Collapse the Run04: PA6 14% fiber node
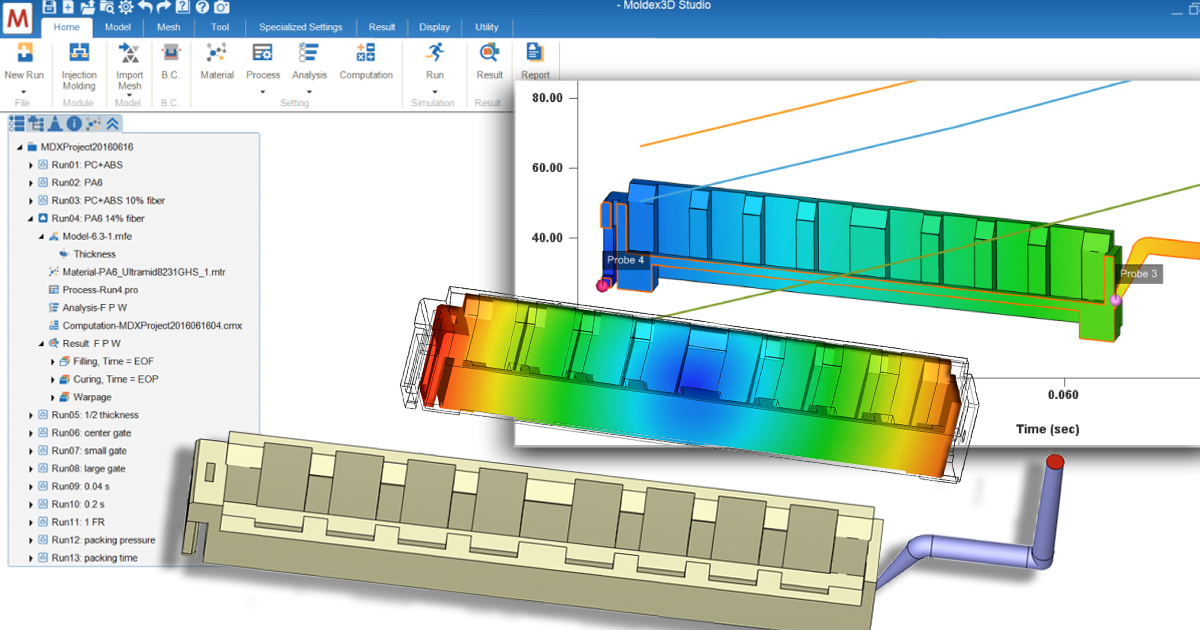 click(31, 219)
